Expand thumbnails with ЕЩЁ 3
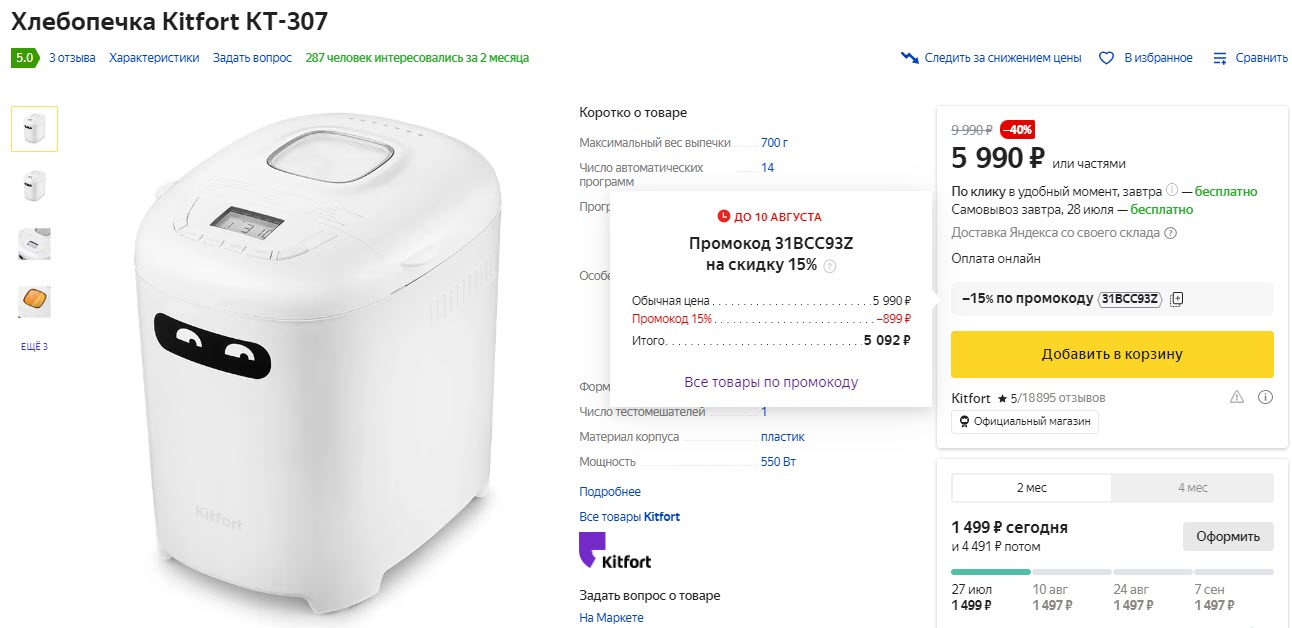This screenshot has width=1292, height=628. click(x=34, y=347)
